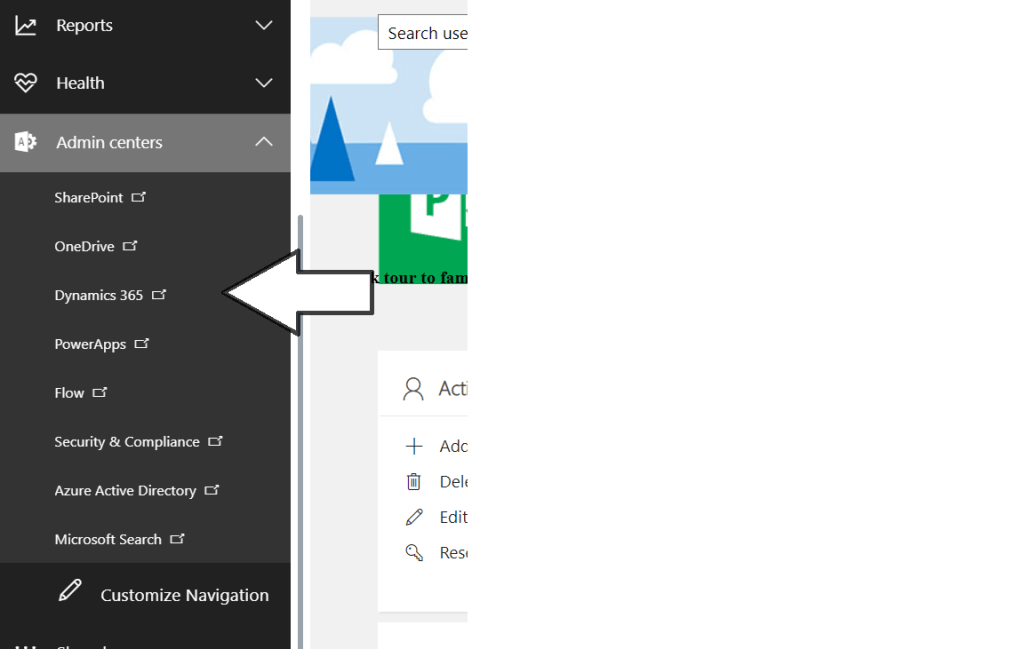This screenshot has height=649, width=1024.
Task: Open the OneDrive admin center
Action: click(x=85, y=246)
